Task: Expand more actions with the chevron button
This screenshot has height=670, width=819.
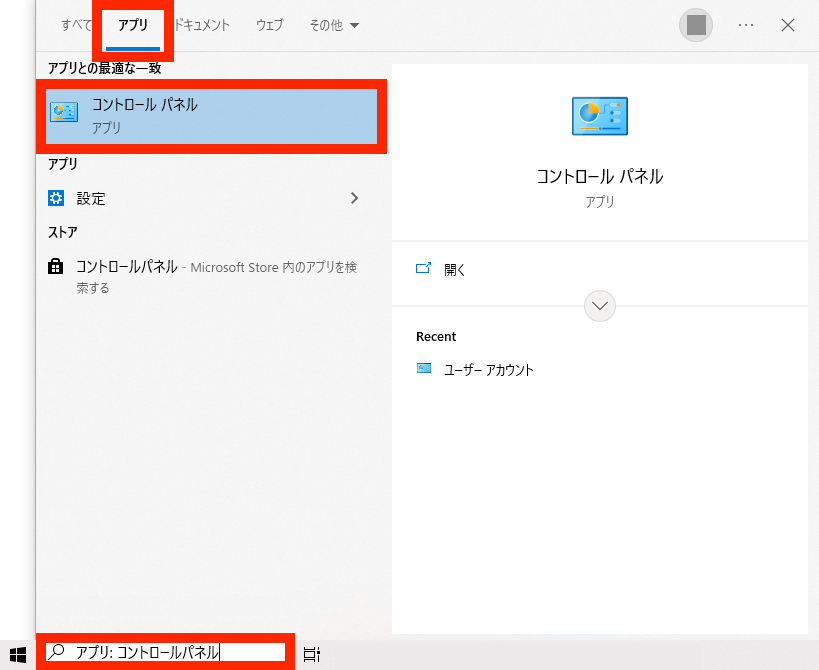Action: click(600, 306)
